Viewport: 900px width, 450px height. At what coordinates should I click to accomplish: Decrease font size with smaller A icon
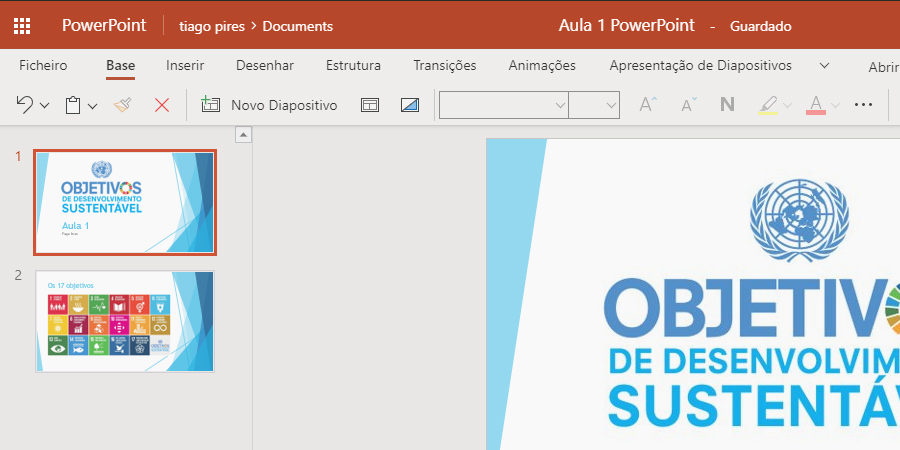(x=689, y=105)
